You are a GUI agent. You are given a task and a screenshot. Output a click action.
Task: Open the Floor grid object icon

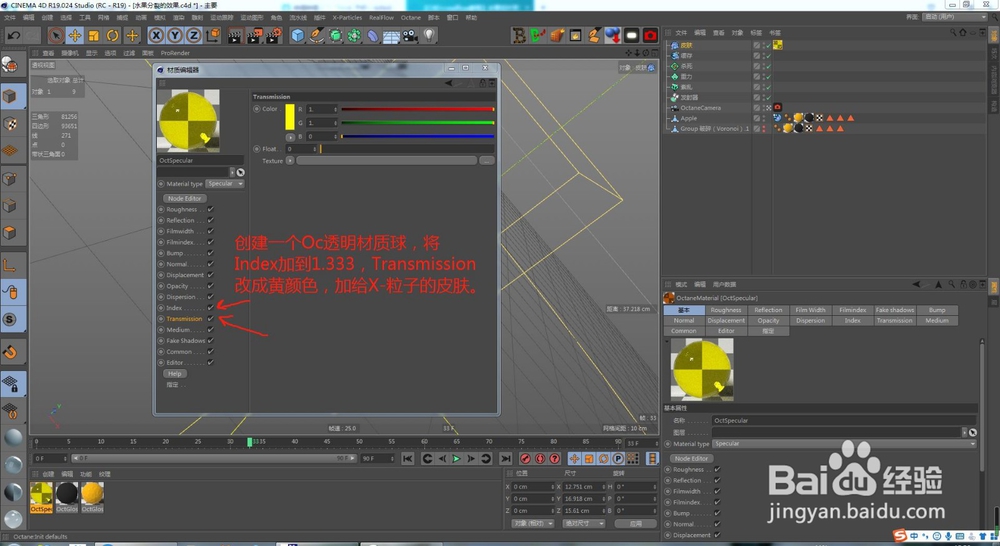tap(391, 36)
